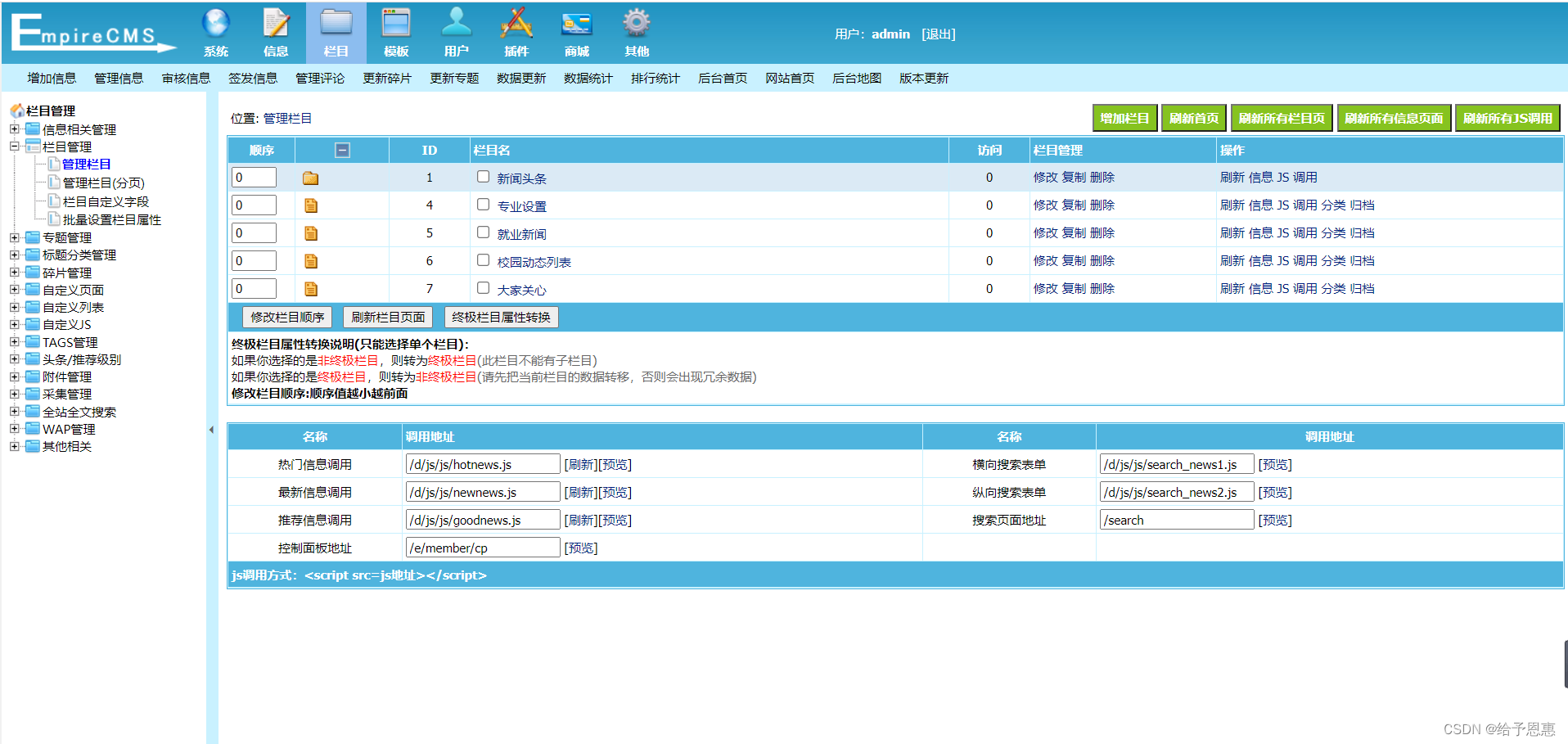Expand the 其他相关 tree node
Screen dimensions: 1568x744
click(x=14, y=446)
